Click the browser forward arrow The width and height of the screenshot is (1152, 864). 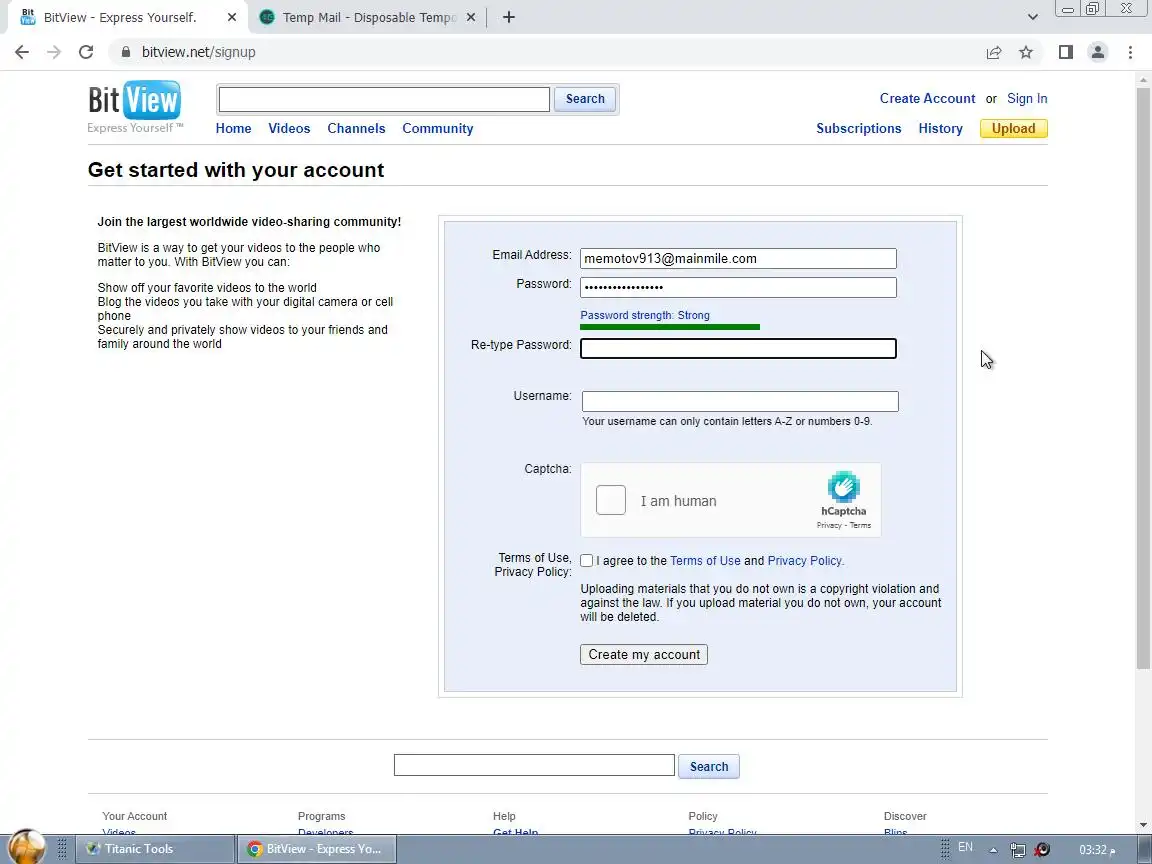54,52
